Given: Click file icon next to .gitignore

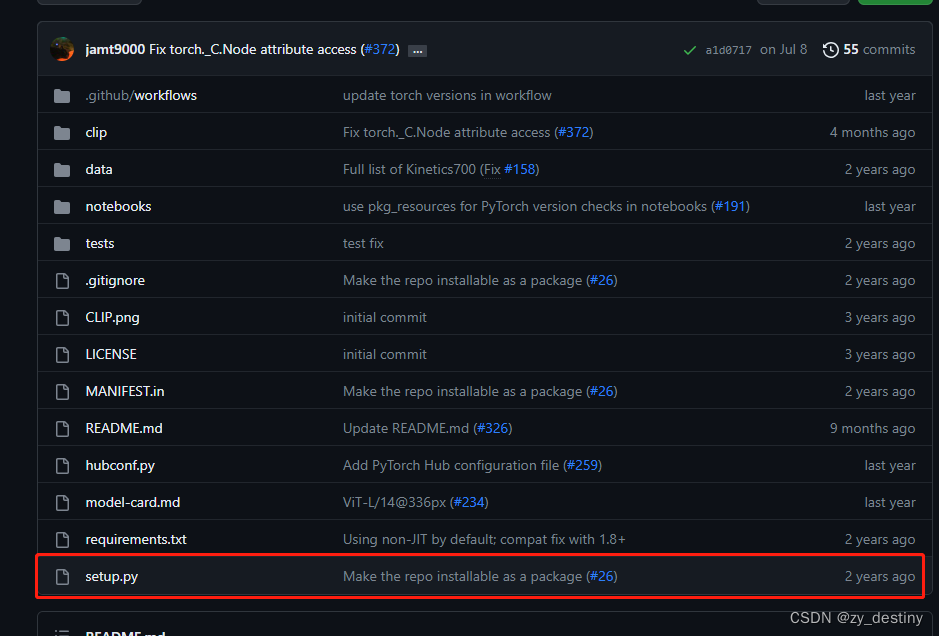Looking at the screenshot, I should [x=62, y=281].
